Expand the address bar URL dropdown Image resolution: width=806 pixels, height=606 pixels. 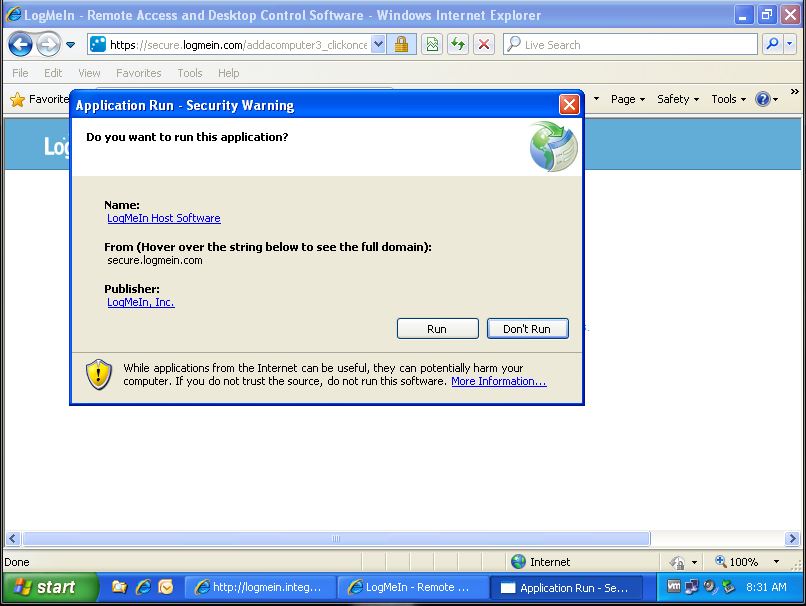point(378,44)
